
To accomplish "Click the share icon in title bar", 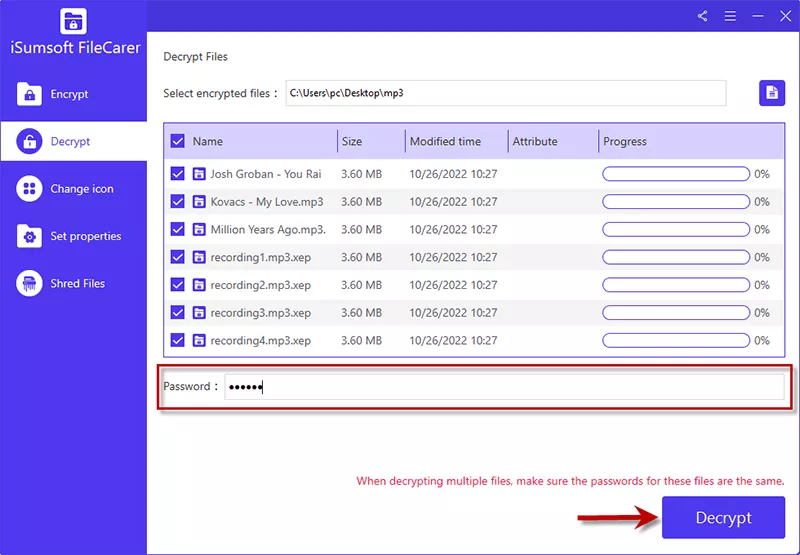I will pos(703,16).
